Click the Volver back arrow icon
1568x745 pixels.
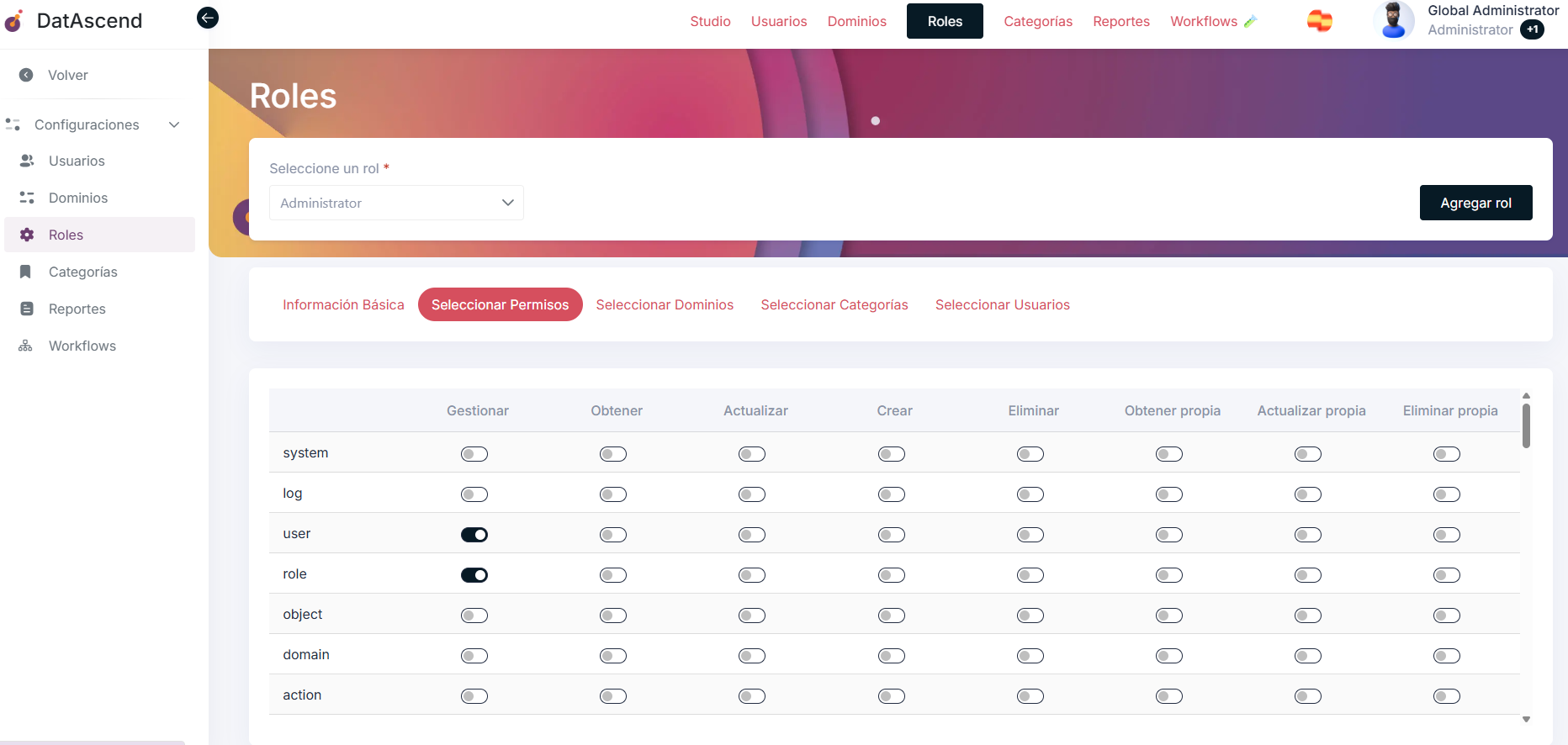[26, 75]
